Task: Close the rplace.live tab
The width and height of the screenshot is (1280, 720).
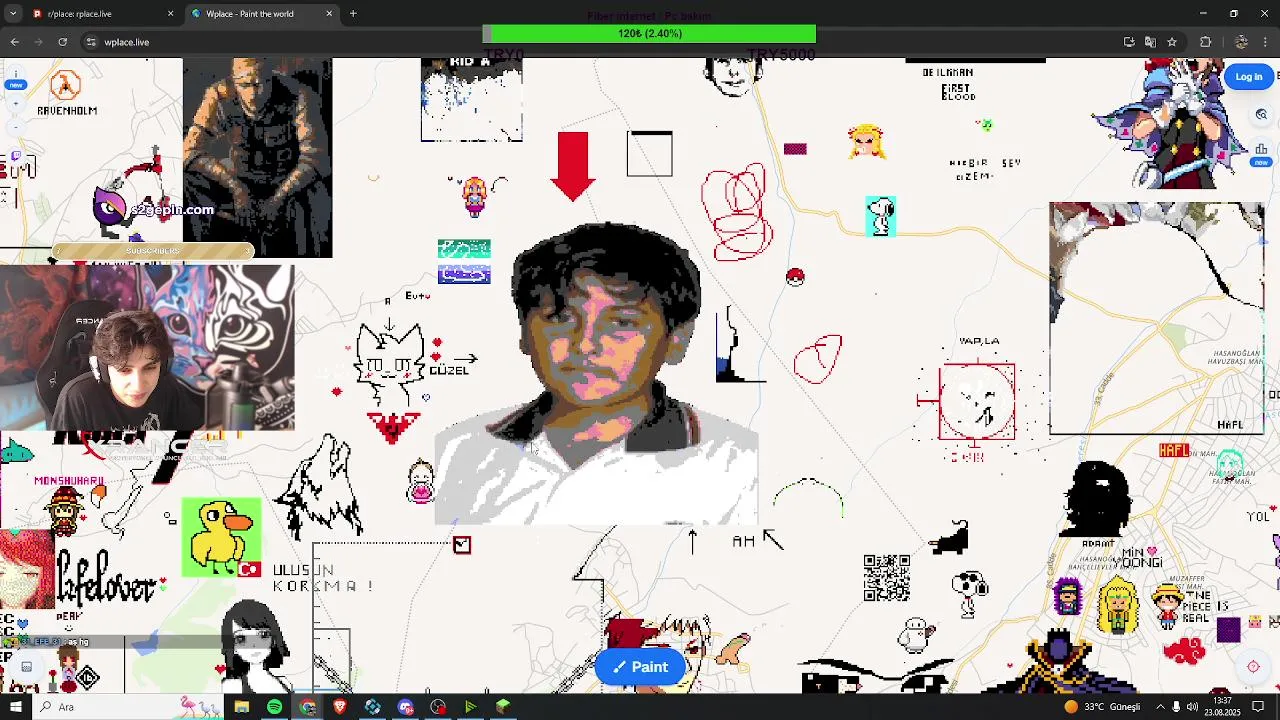Action: tap(170, 14)
